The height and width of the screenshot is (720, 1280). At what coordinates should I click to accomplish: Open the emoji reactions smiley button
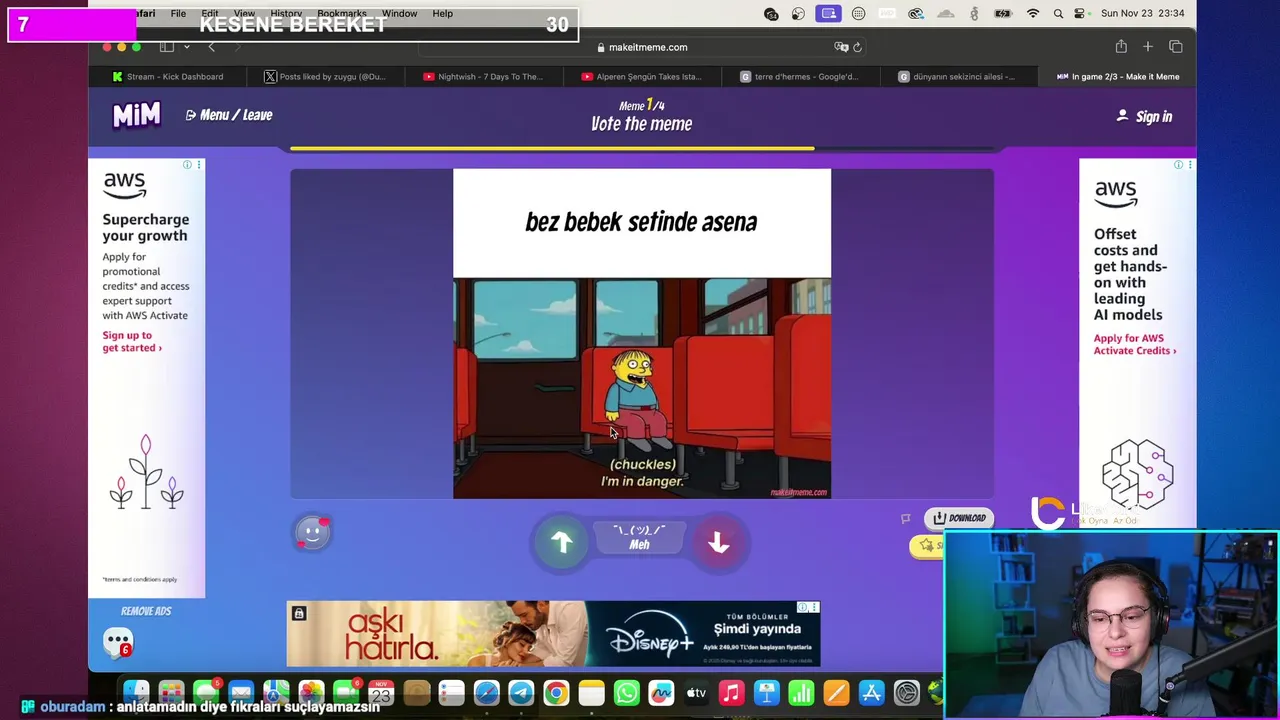point(312,533)
